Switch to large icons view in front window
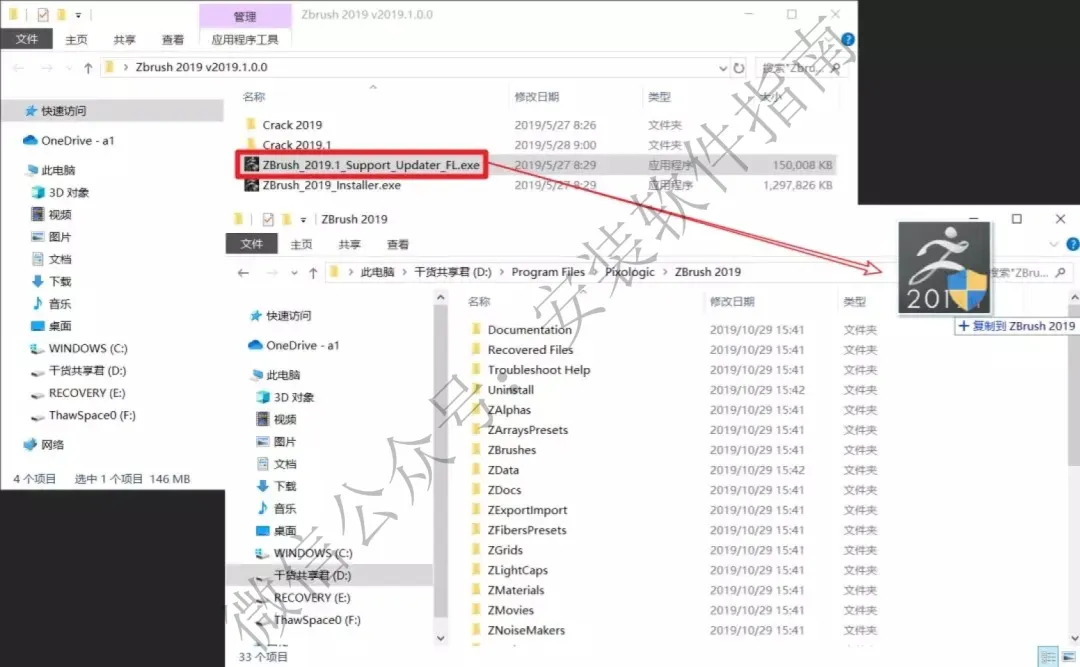This screenshot has width=1080, height=667. (1068, 657)
